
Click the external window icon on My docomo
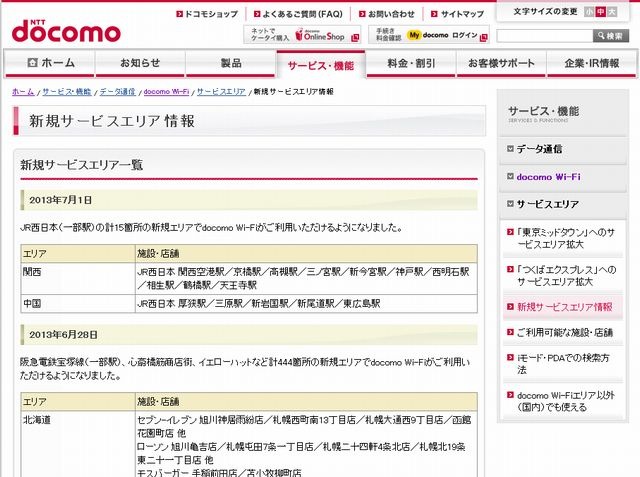pyautogui.click(x=484, y=38)
